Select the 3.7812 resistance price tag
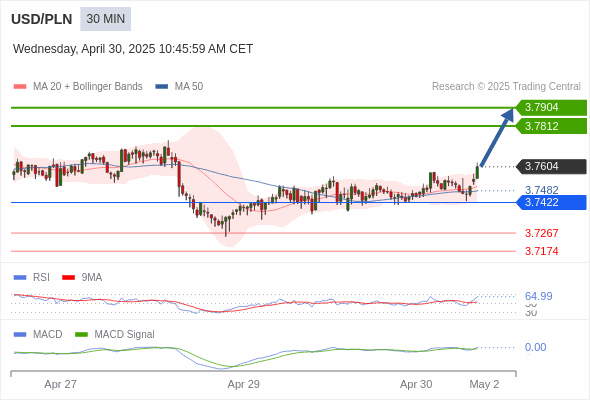Image resolution: width=590 pixels, height=400 pixels. click(x=551, y=126)
